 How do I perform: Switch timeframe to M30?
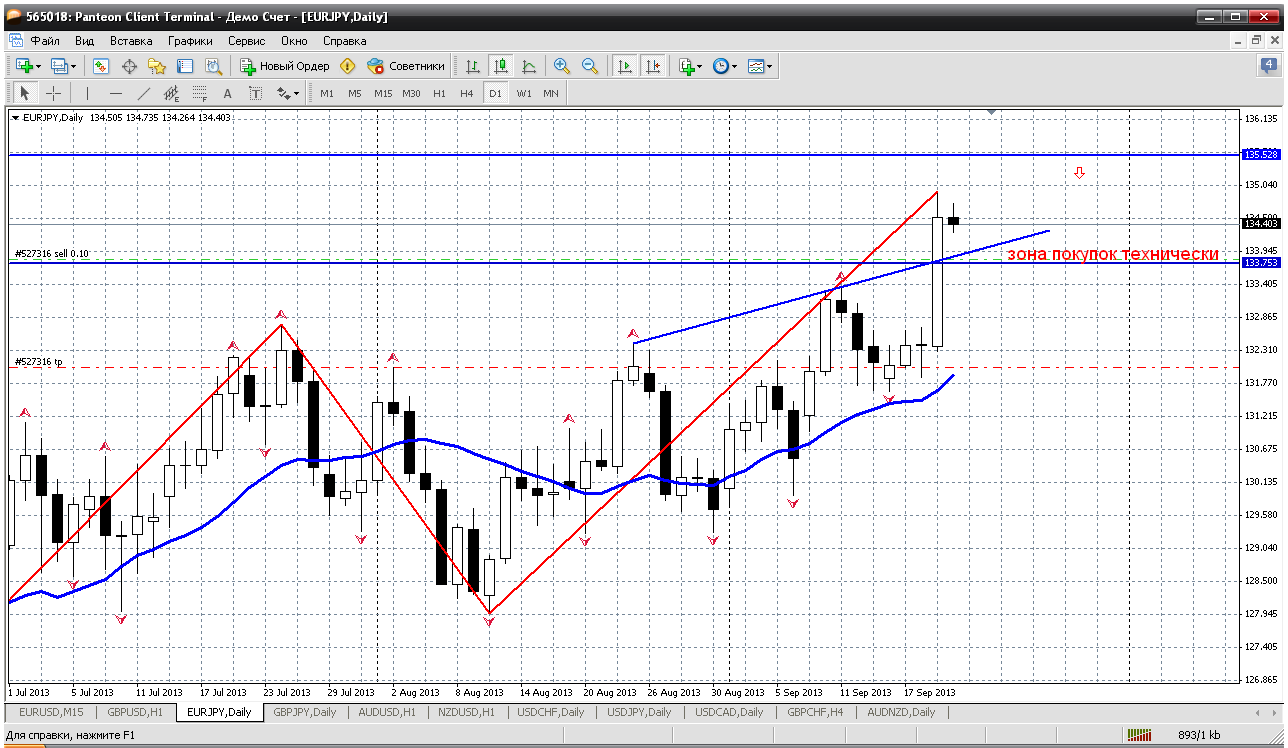[x=411, y=93]
